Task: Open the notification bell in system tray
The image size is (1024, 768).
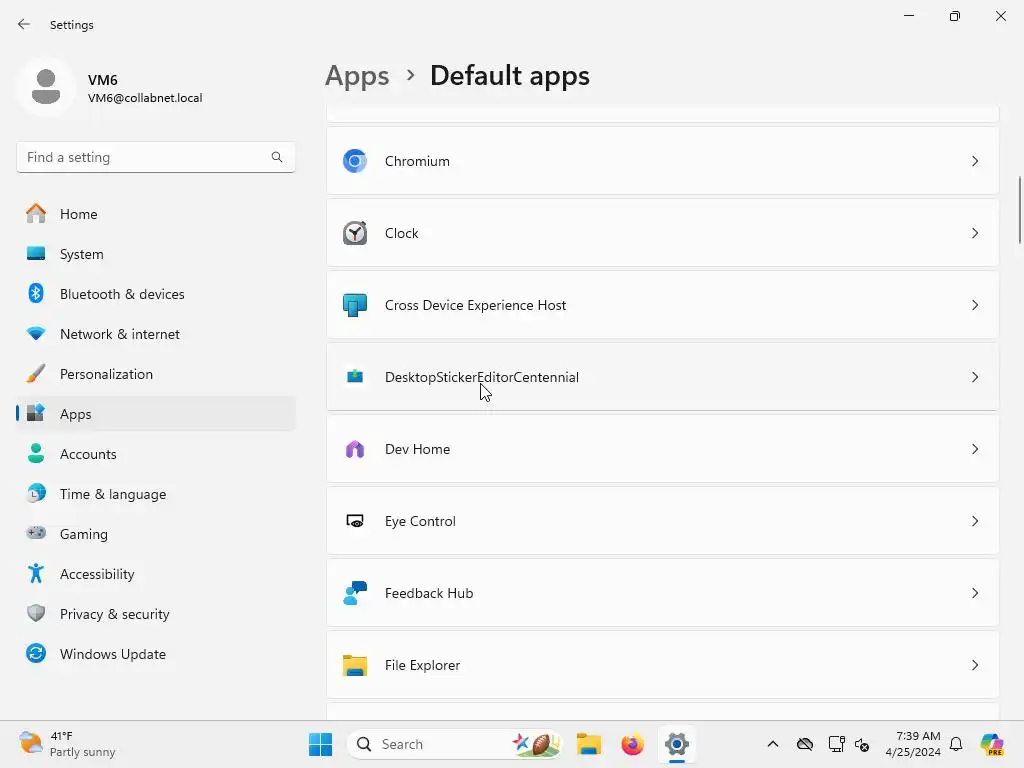Action: pyautogui.click(x=956, y=744)
